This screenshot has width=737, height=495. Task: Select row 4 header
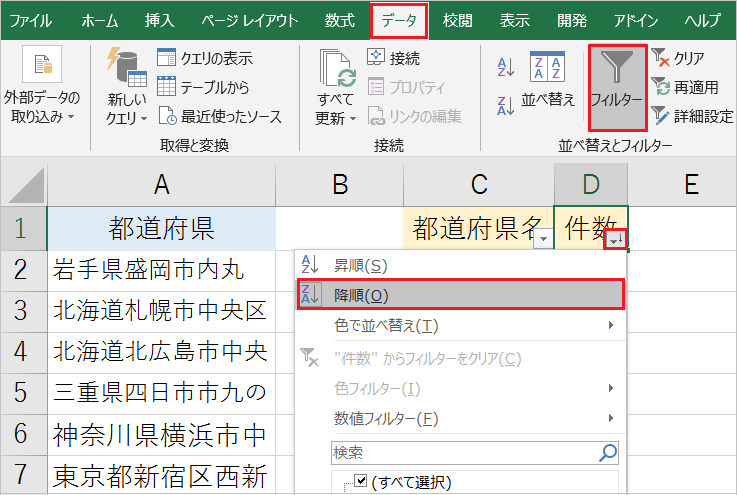tap(24, 353)
